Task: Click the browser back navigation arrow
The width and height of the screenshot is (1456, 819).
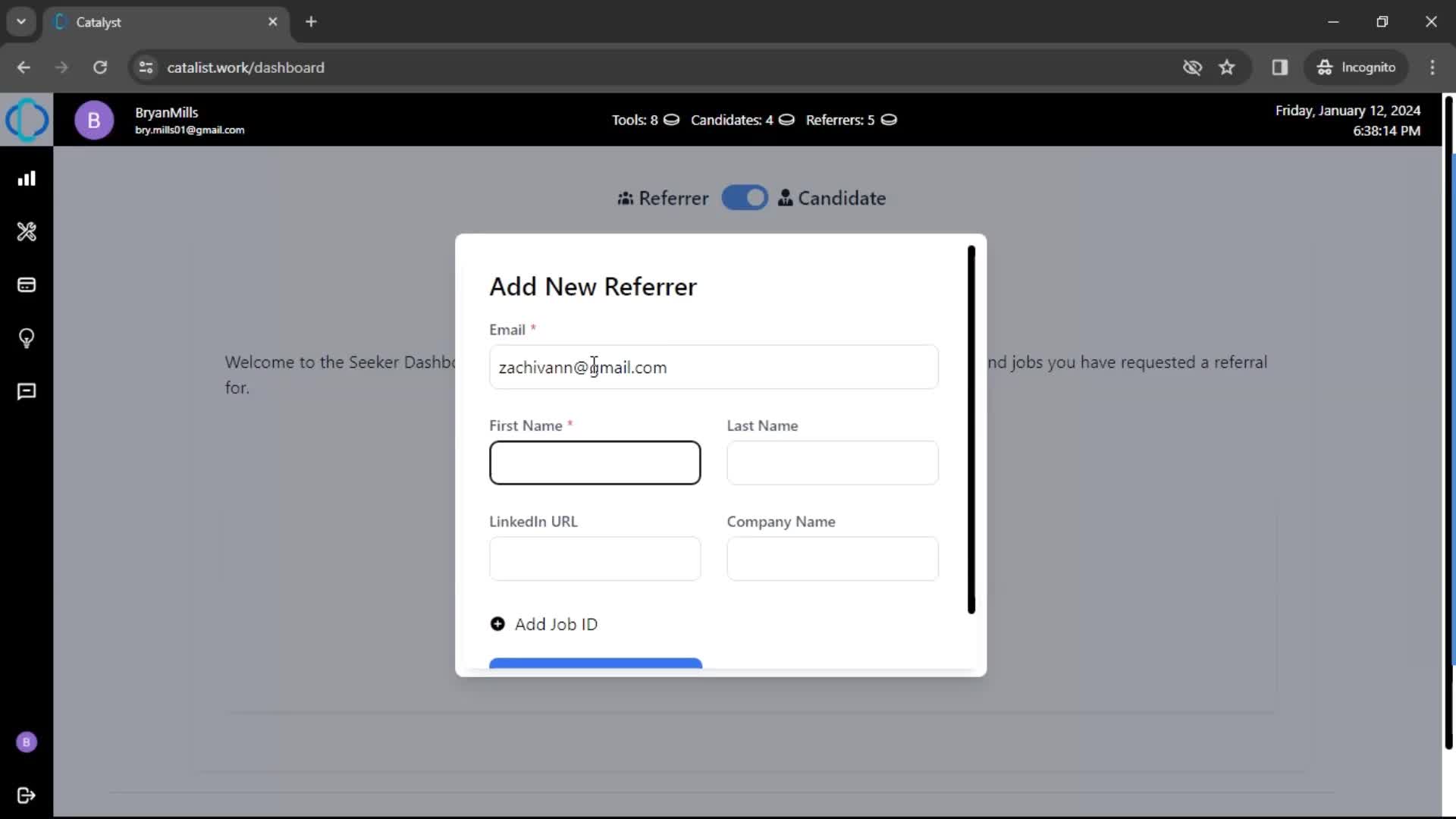Action: tap(23, 67)
